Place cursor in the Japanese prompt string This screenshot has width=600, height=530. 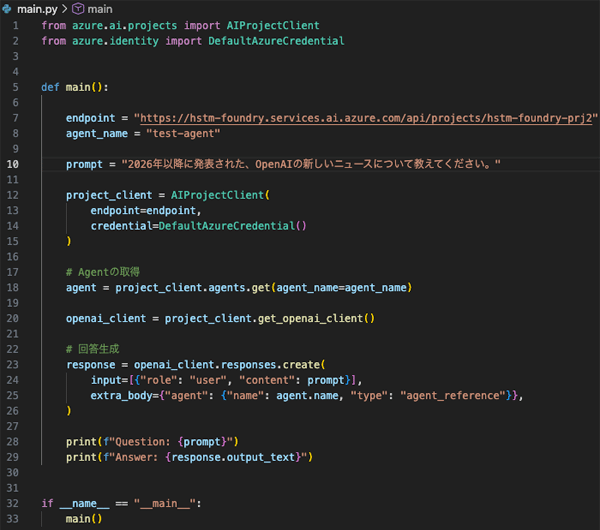click(x=310, y=164)
